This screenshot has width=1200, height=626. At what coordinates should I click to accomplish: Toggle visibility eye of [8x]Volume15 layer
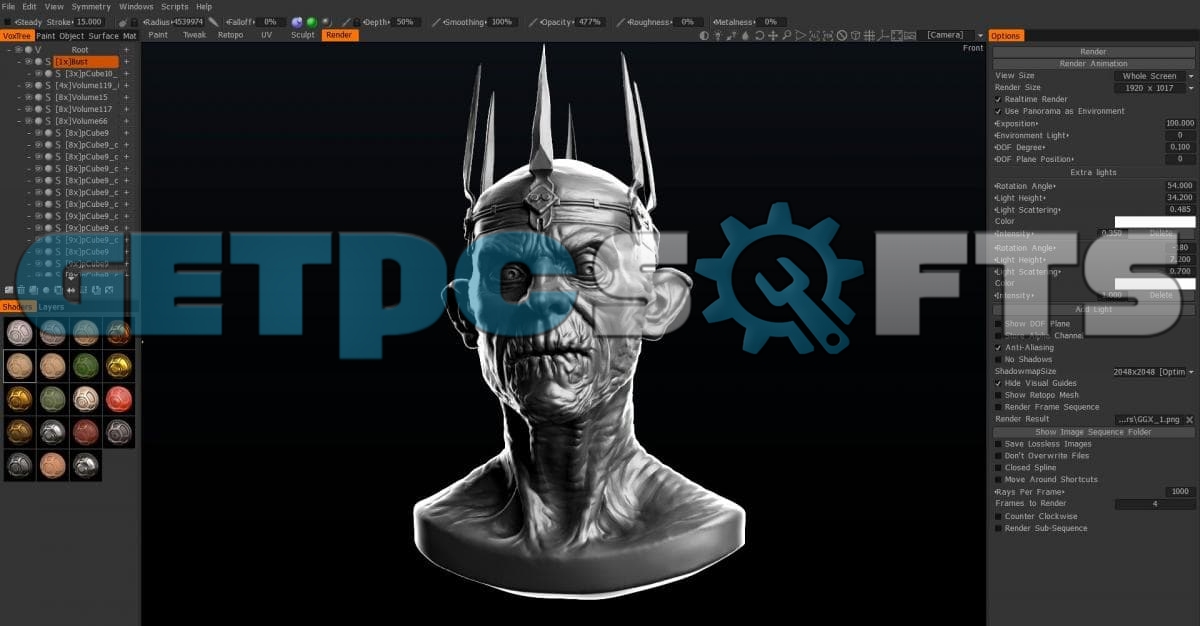point(28,97)
